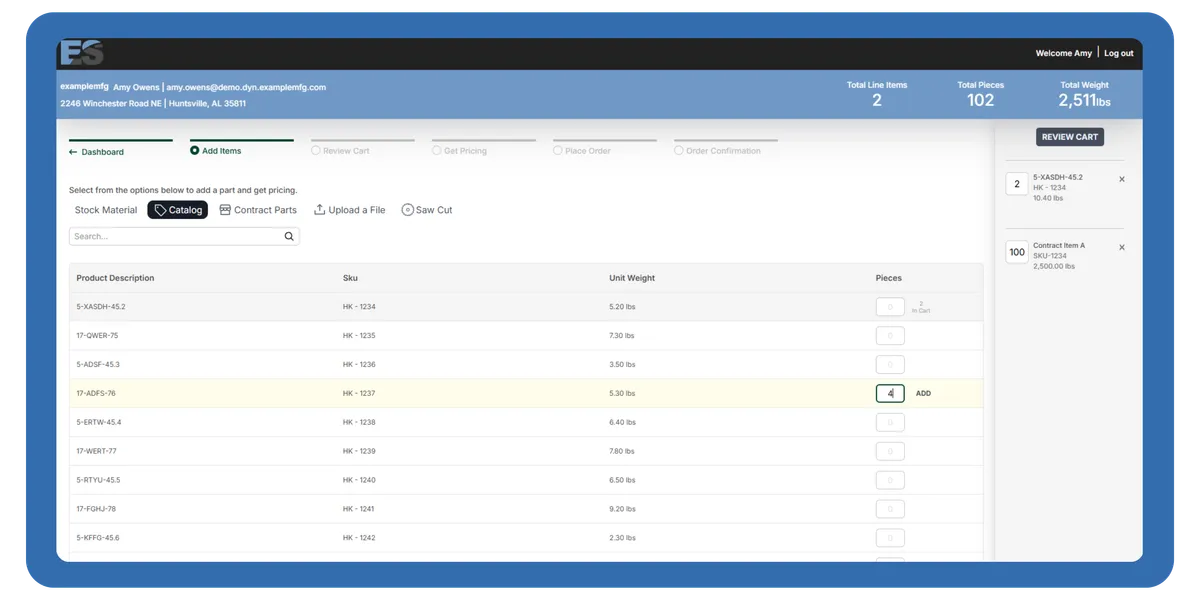Click Total Line Items value
Image resolution: width=1200 pixels, height=600 pixels.
(x=877, y=100)
